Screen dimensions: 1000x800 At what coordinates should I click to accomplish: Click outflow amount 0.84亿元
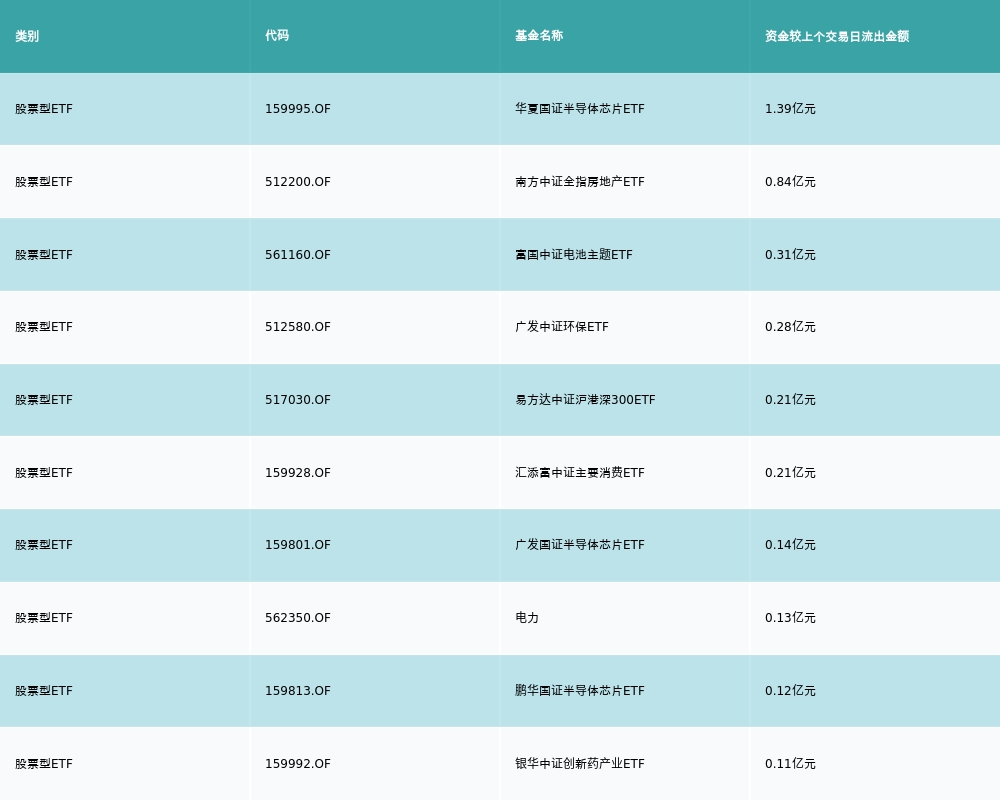click(790, 182)
